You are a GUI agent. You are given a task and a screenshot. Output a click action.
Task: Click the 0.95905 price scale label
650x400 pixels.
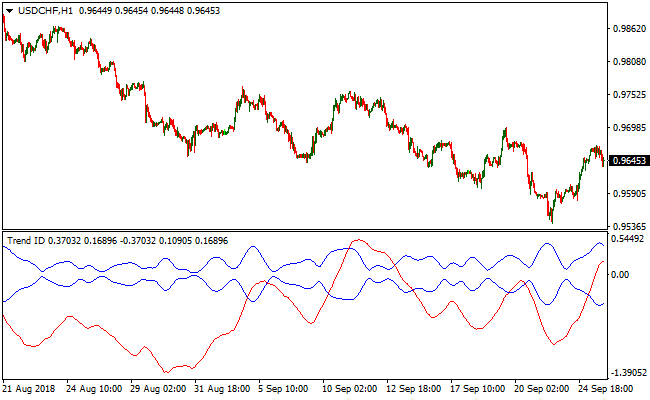point(629,194)
